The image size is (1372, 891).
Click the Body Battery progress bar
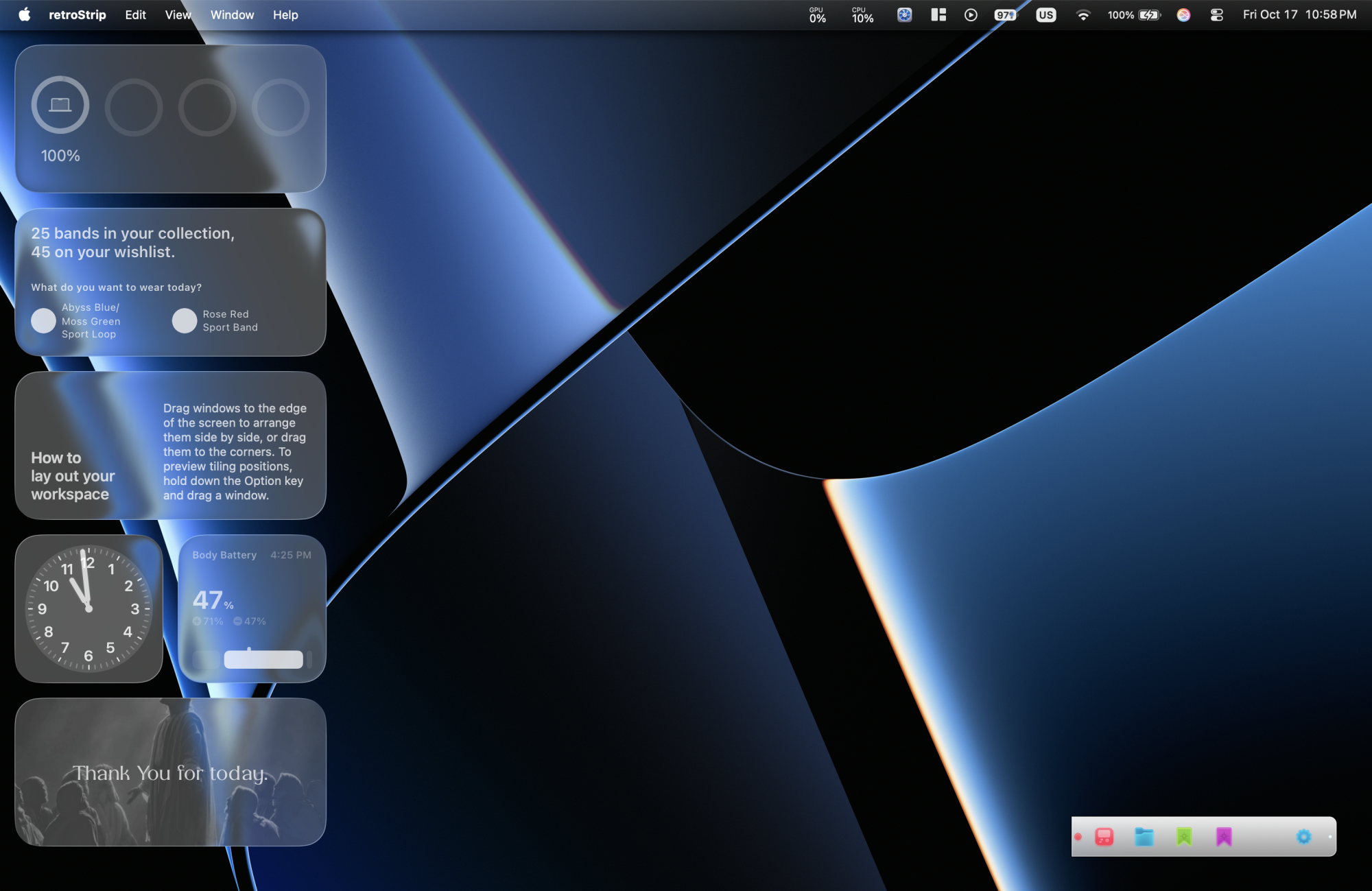click(x=250, y=658)
